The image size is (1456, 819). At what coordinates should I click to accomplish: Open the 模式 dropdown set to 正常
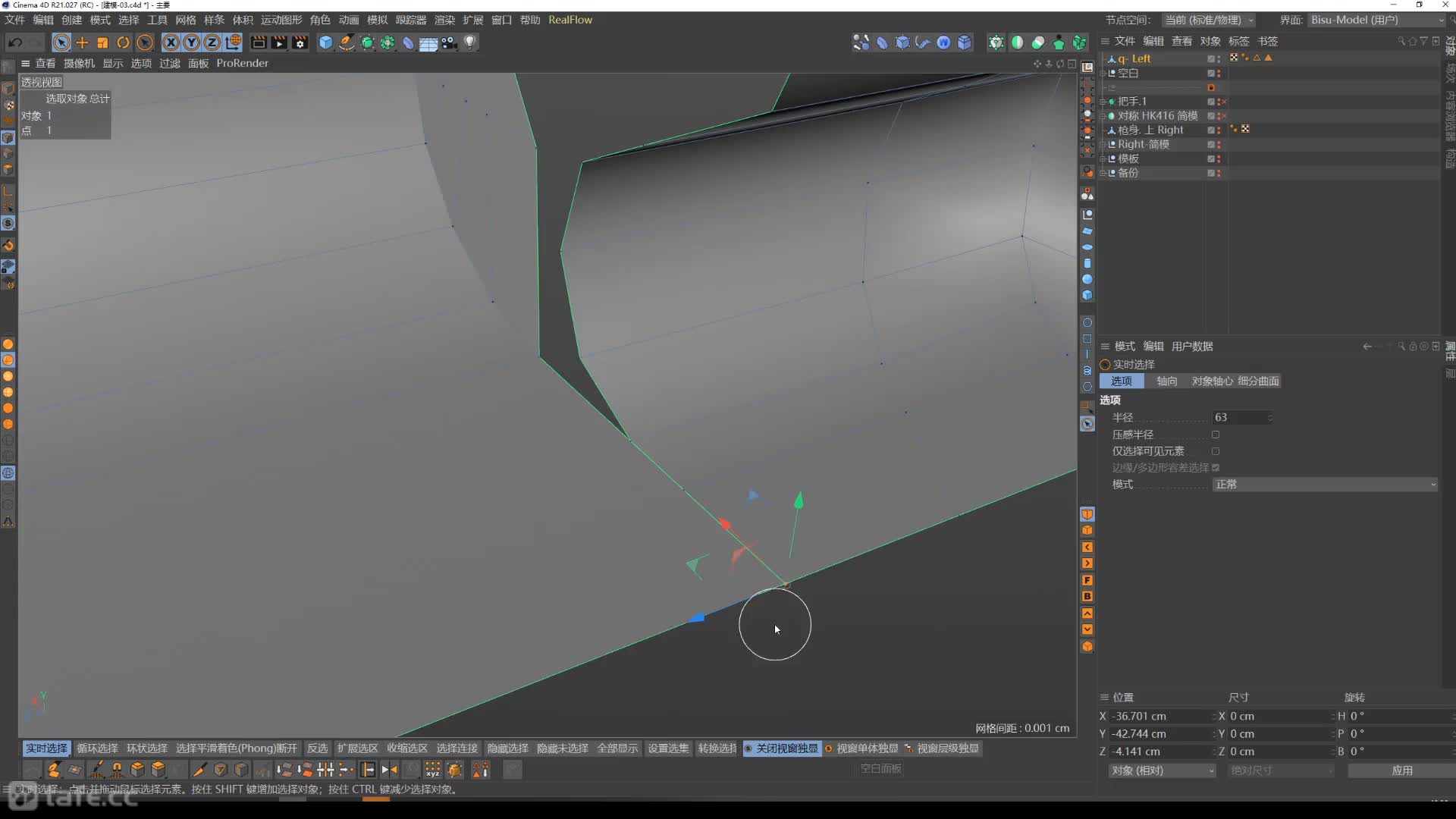(1324, 485)
